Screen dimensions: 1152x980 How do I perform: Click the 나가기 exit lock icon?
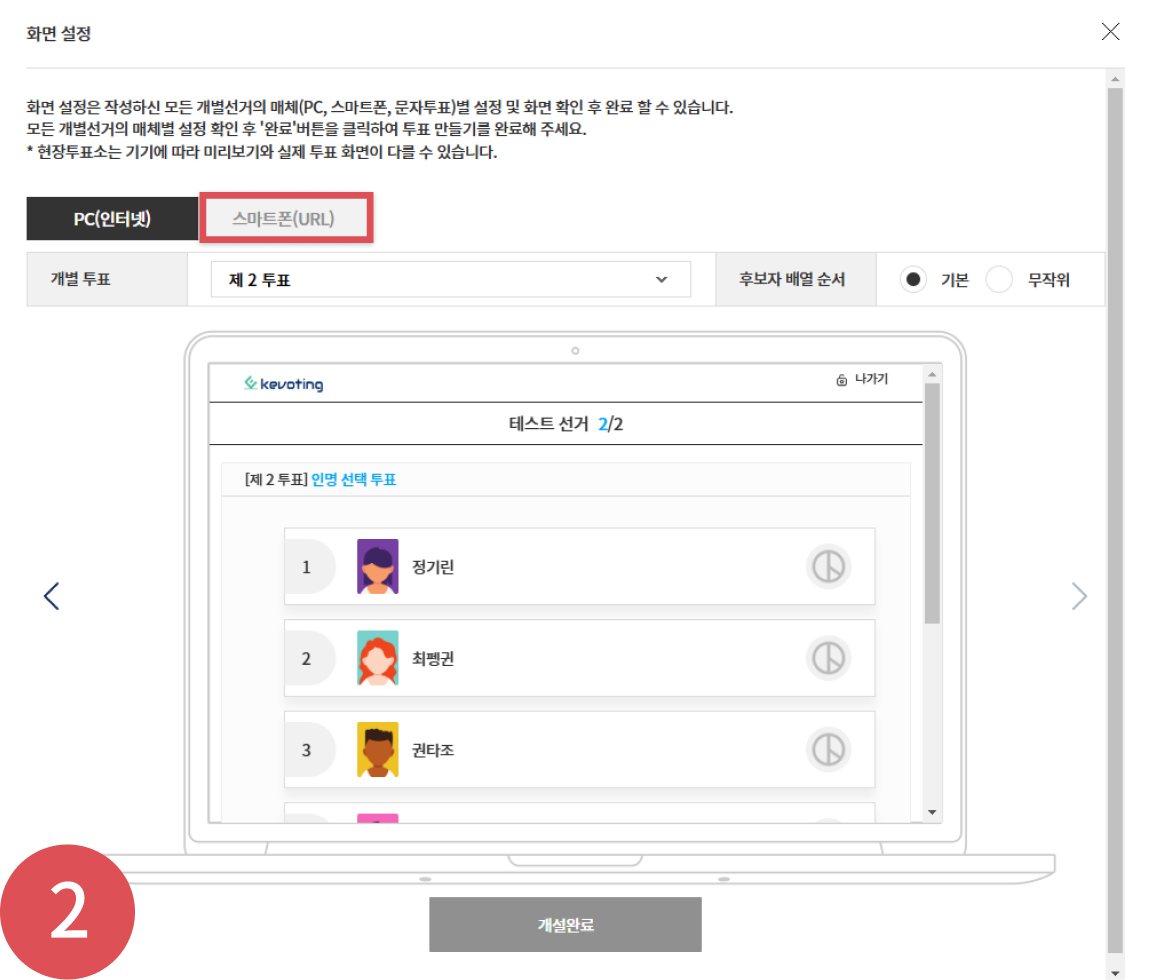[x=841, y=380]
